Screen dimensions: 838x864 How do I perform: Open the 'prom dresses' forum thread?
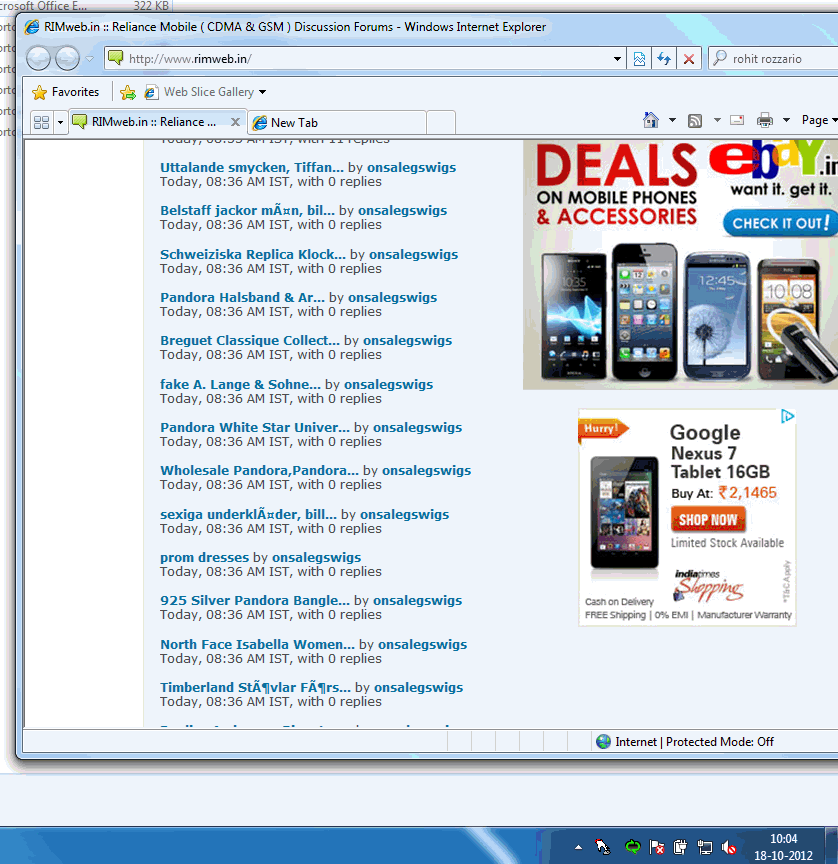[205, 557]
